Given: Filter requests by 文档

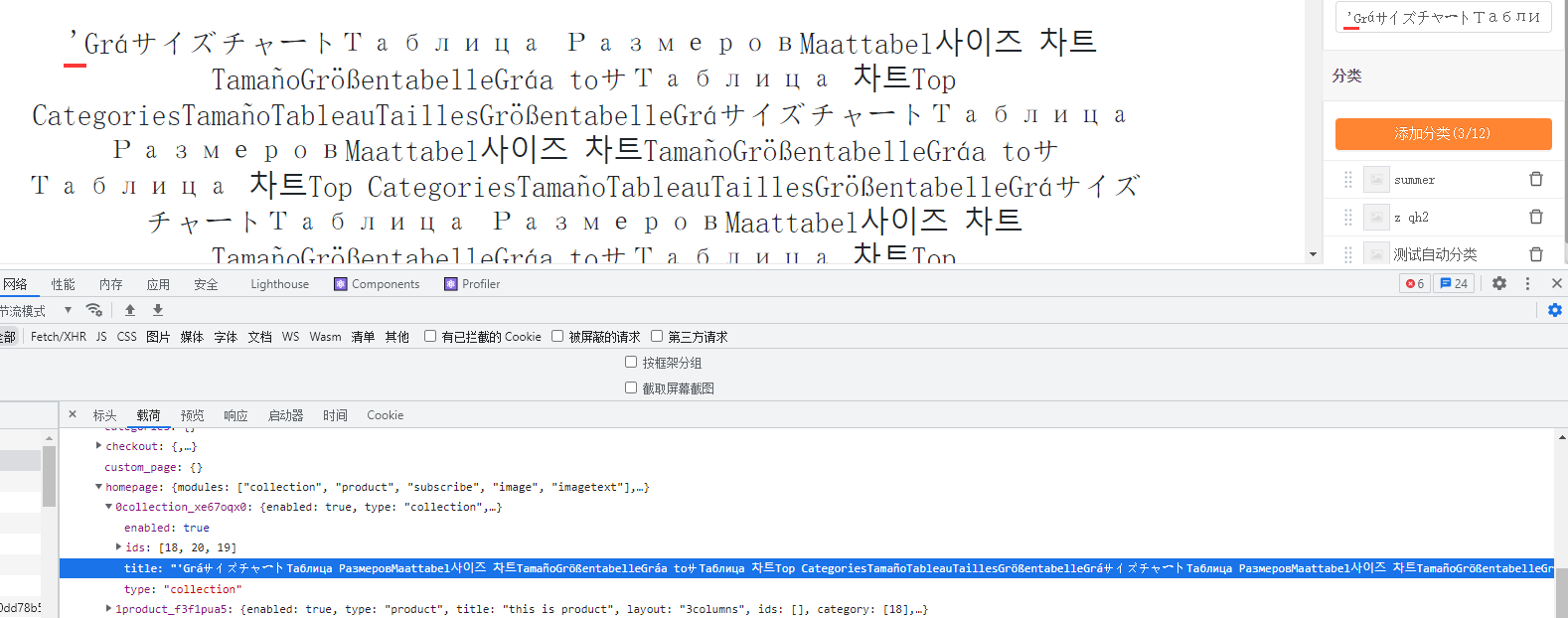Looking at the screenshot, I should [x=259, y=337].
